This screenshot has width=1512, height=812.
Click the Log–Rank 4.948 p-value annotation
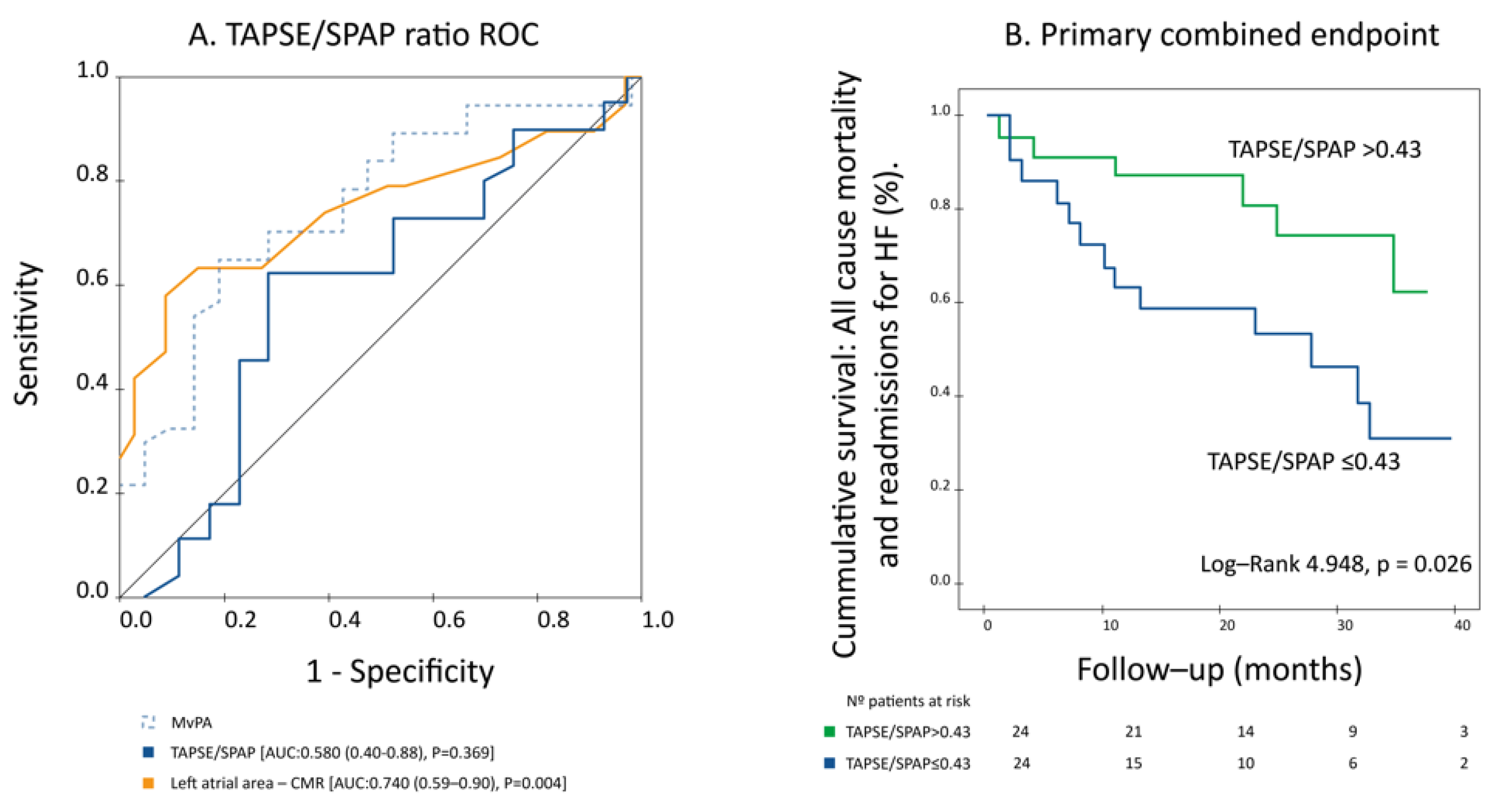(1335, 564)
